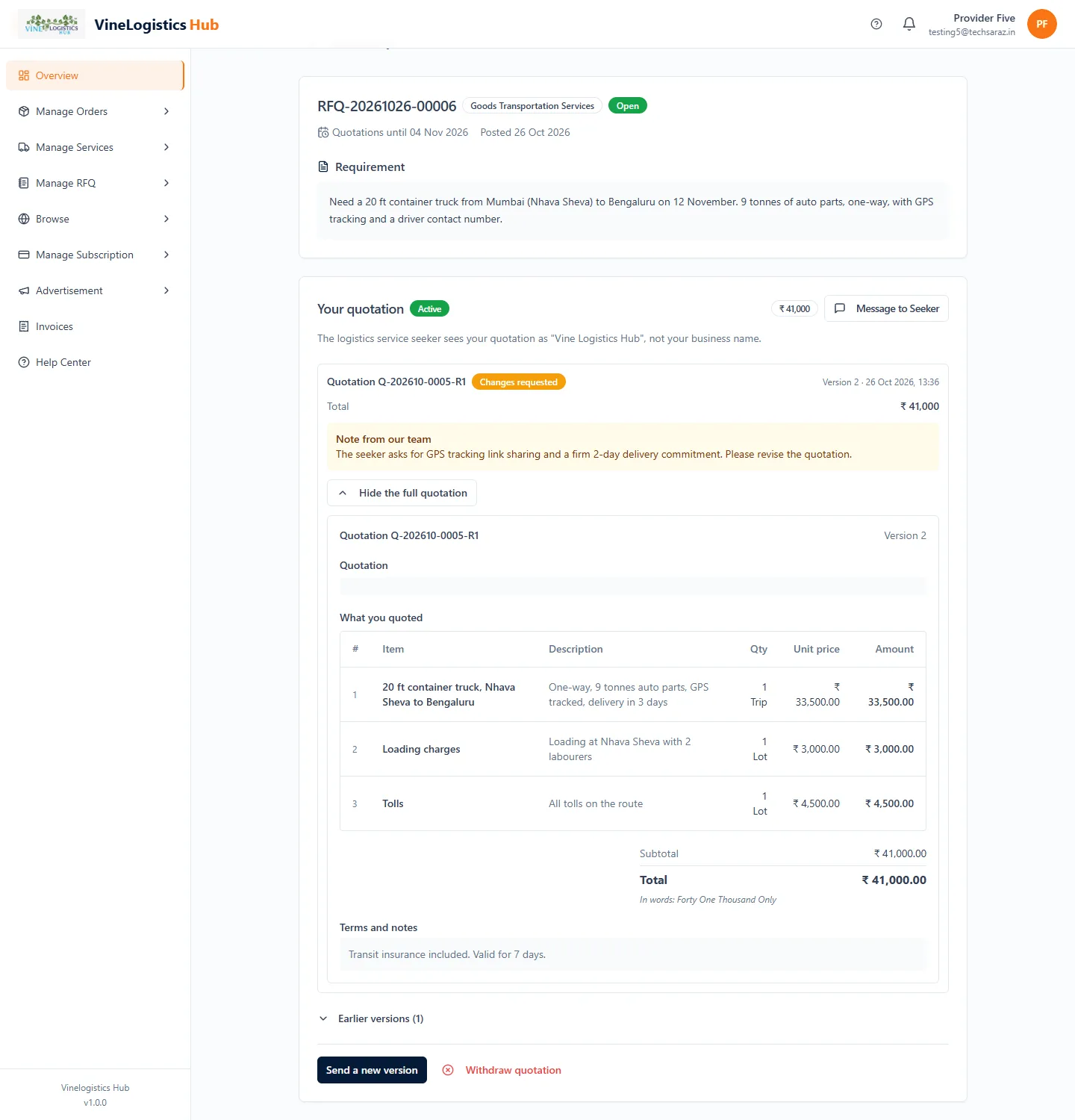
Task: Expand the Browse chevron
Action: 166,219
